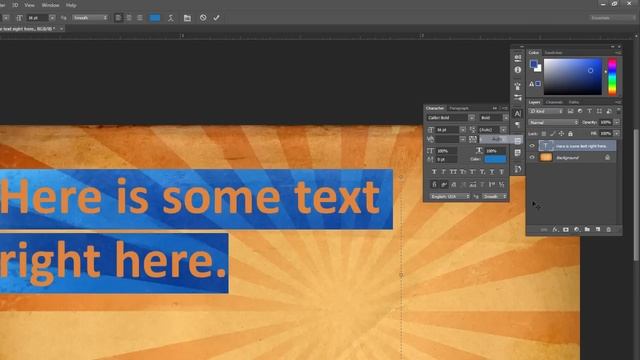Open Character panel anti-aliasing Smooth dropdown
The height and width of the screenshot is (360, 640).
(x=494, y=196)
